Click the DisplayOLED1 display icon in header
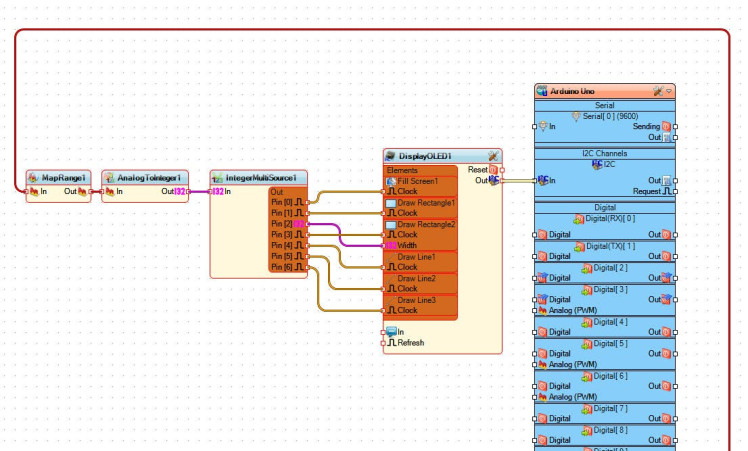Image resolution: width=748 pixels, height=451 pixels. point(391,156)
